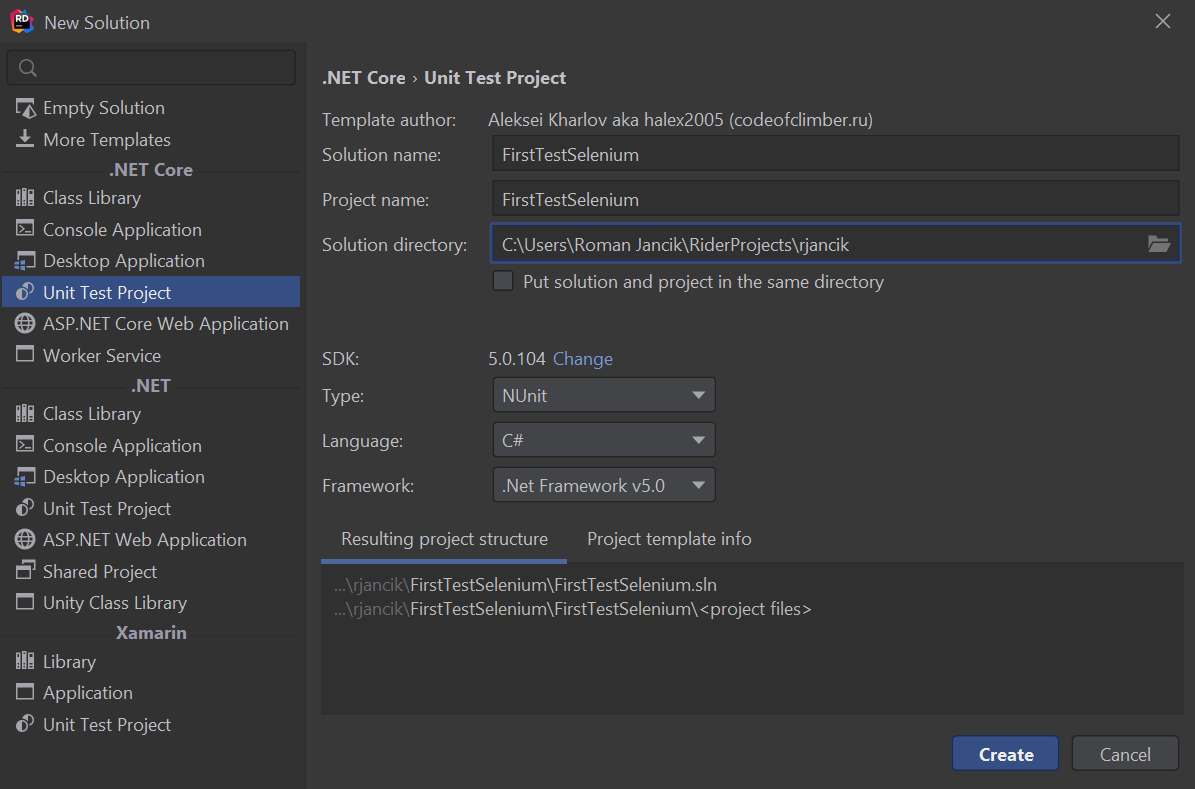Click the Xamarin Unit Test Project icon
The image size is (1195, 789).
(25, 725)
